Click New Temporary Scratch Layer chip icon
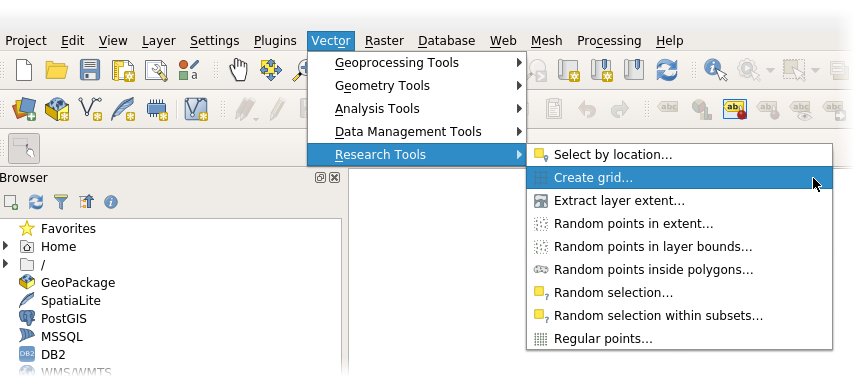857x384 pixels. [157, 110]
